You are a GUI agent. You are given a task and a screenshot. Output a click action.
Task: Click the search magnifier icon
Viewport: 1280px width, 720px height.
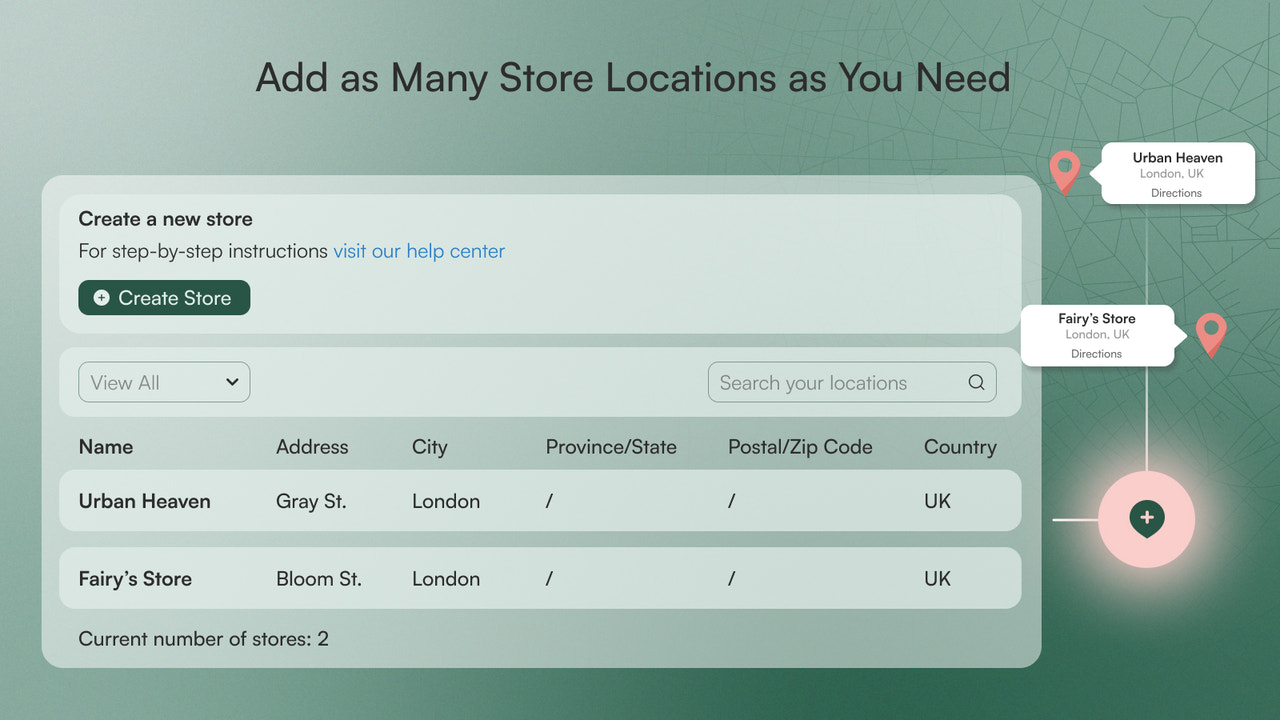pos(975,382)
